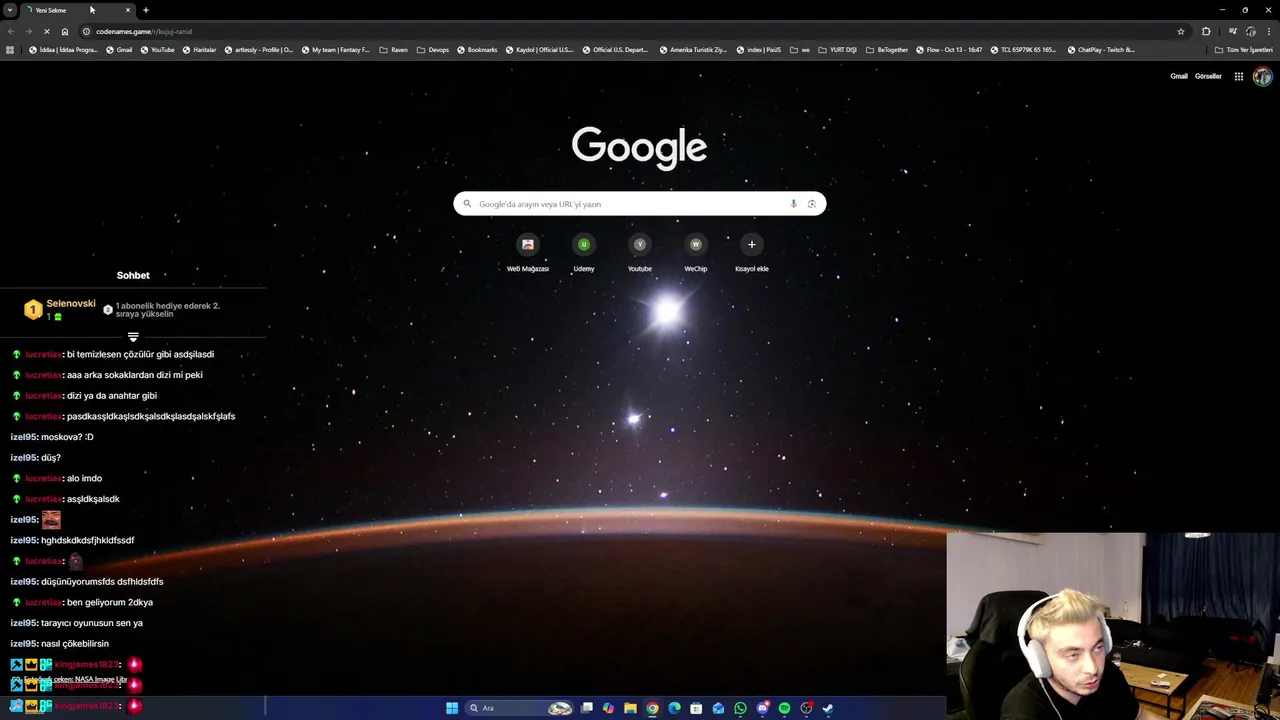Image resolution: width=1280 pixels, height=720 pixels.
Task: Close the Yeni Sekme tab
Action: (128, 10)
